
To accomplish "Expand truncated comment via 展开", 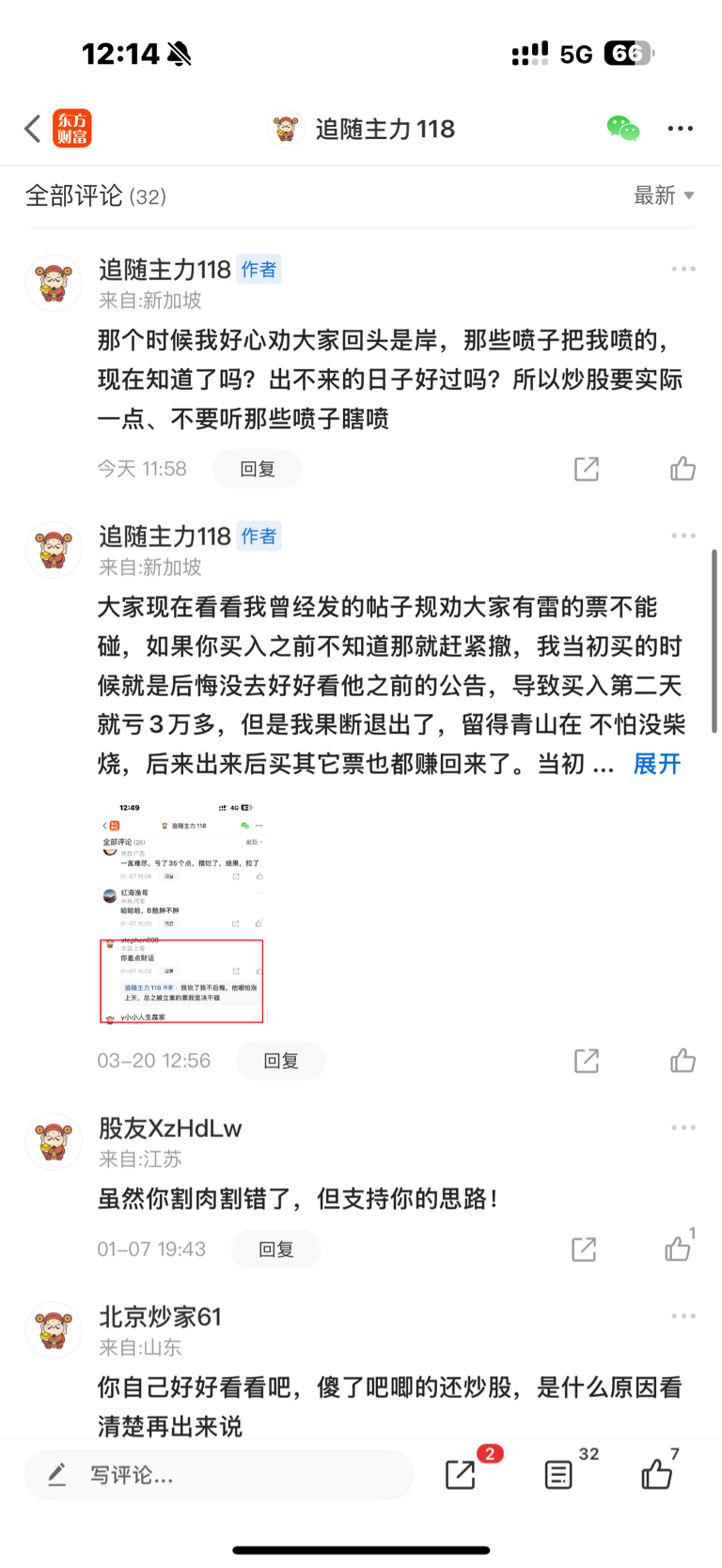I will [x=656, y=764].
